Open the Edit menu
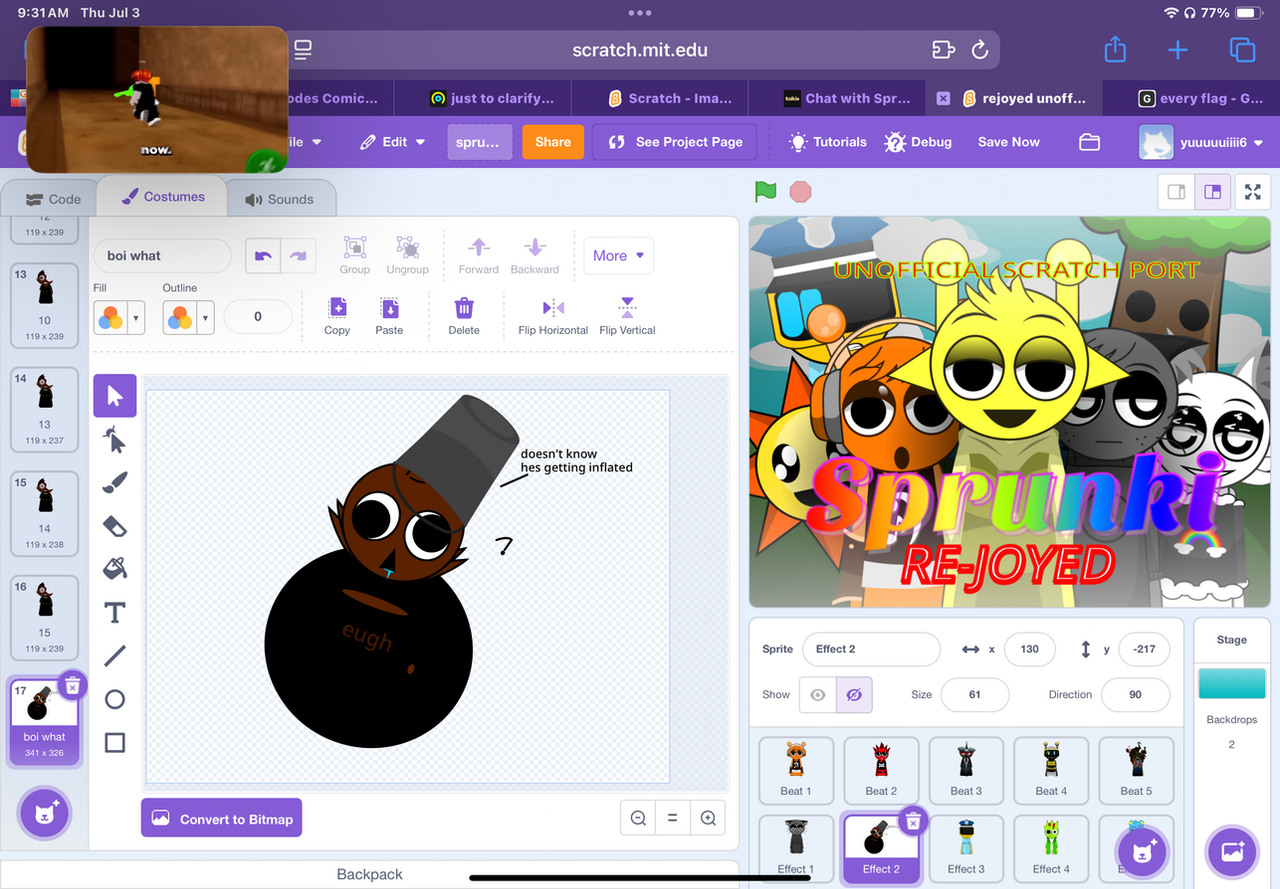 [x=393, y=142]
